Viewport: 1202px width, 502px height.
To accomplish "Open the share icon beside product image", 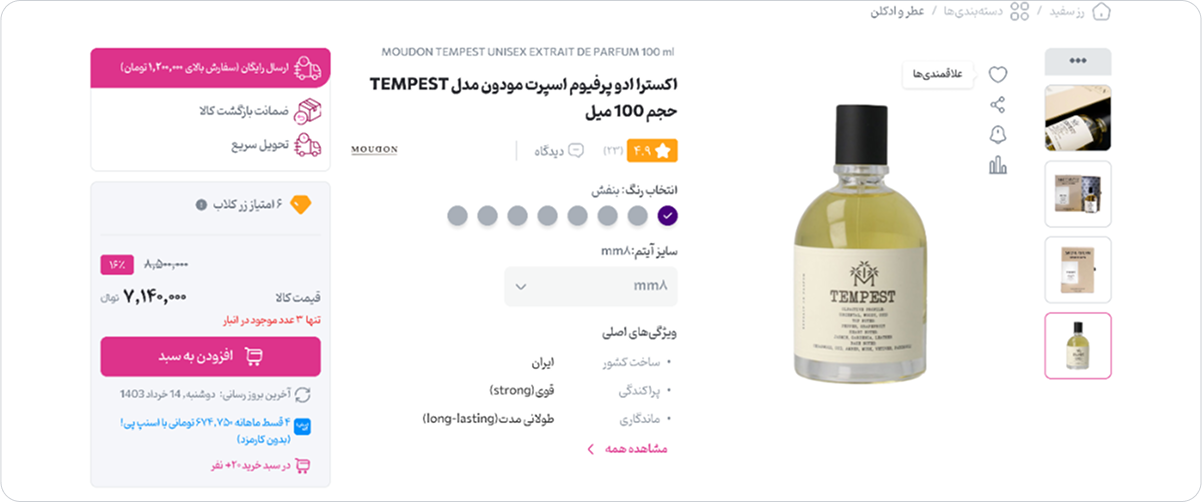I will tap(998, 104).
